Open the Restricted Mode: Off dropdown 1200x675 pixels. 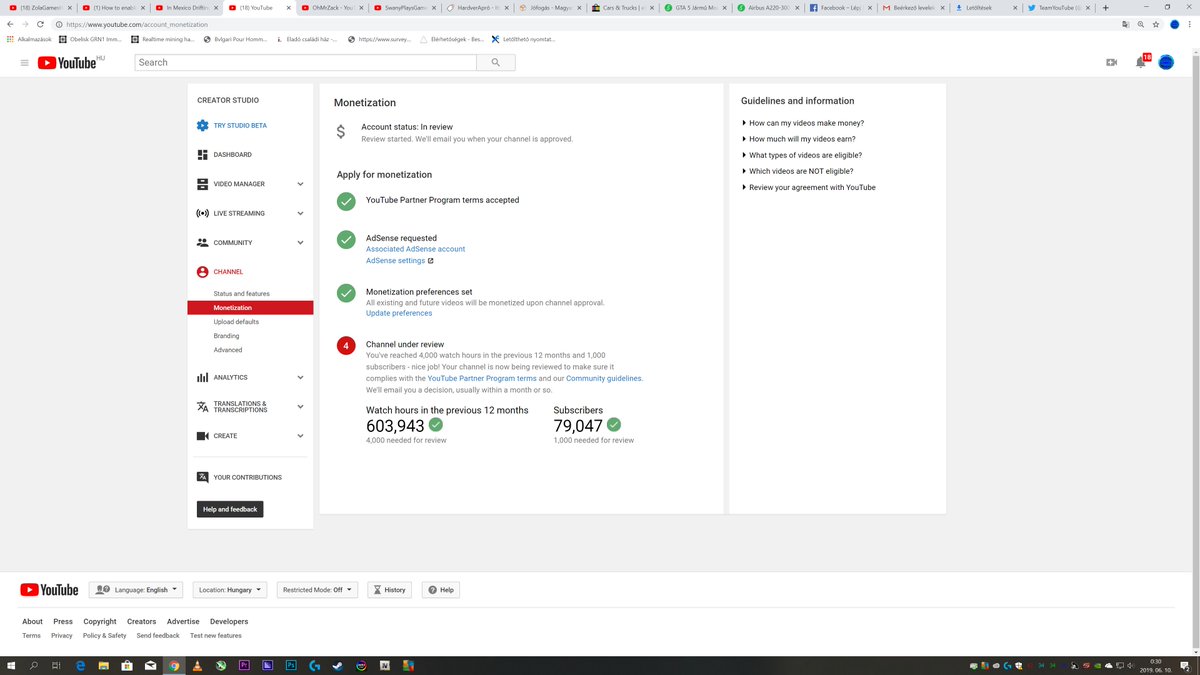pos(315,590)
